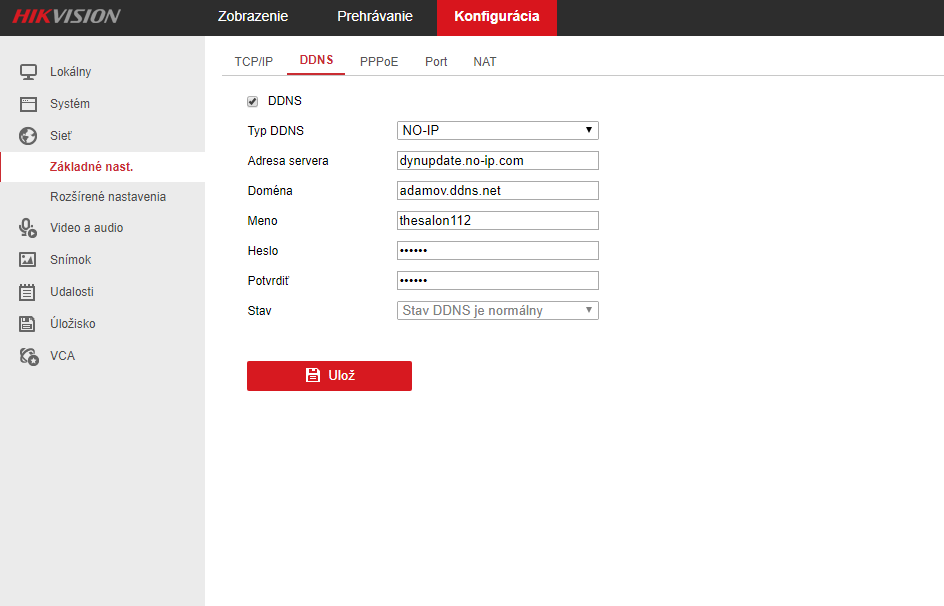Click the Systém window icon
The width and height of the screenshot is (944, 606).
click(x=28, y=104)
